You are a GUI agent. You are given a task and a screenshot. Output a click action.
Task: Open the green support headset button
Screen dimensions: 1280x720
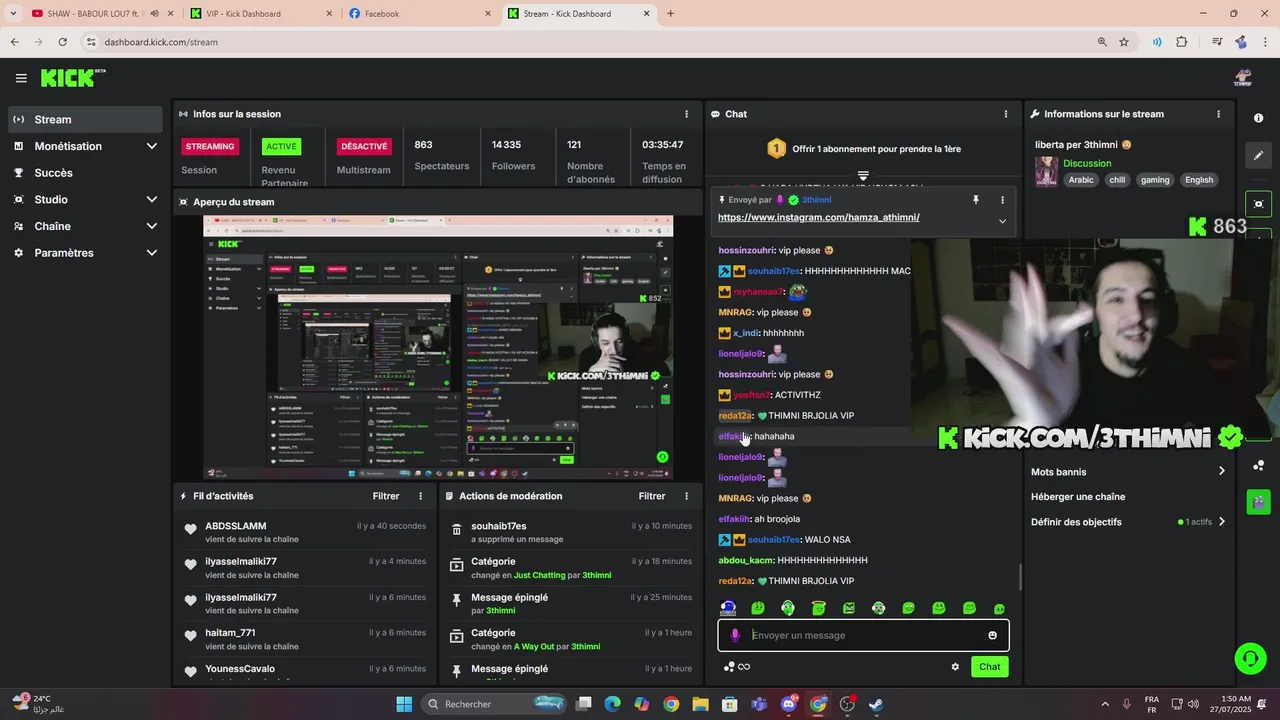click(x=1250, y=657)
